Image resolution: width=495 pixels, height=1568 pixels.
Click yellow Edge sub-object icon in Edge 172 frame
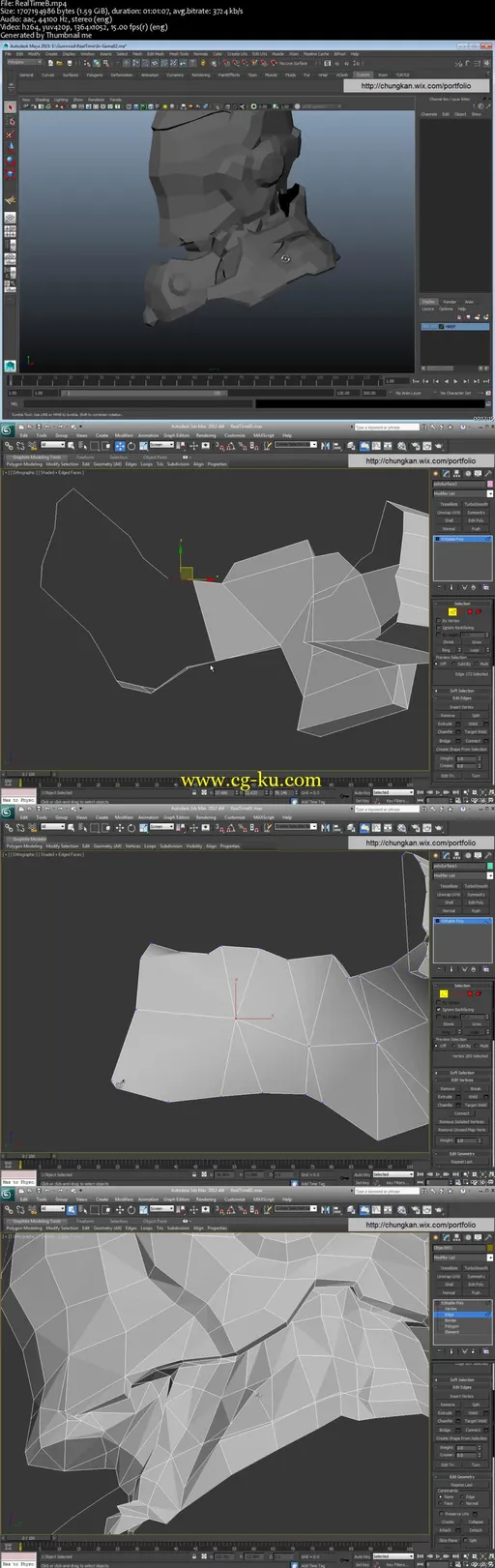coord(452,612)
